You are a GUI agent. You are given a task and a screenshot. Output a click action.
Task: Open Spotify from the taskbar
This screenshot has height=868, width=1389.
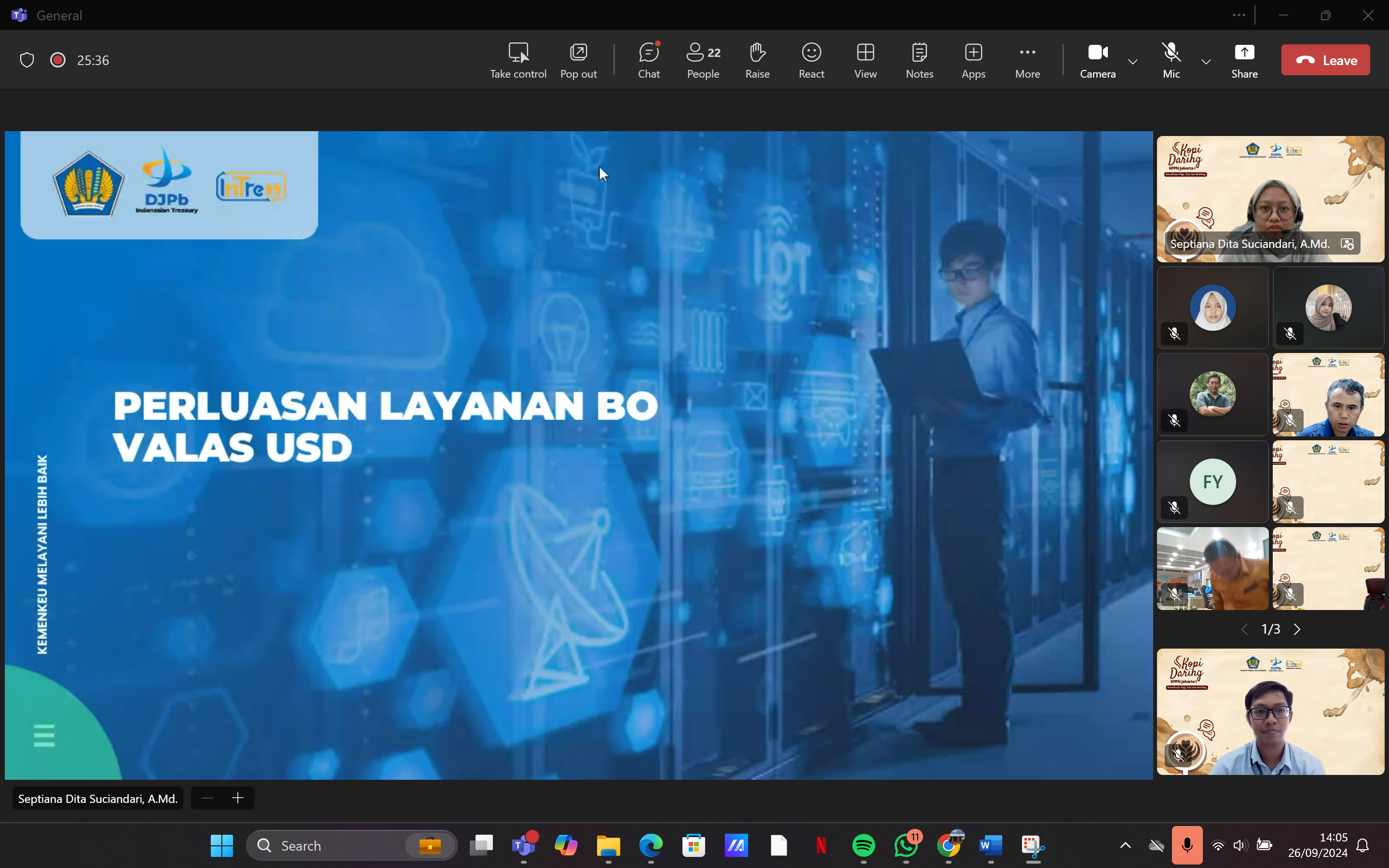[863, 845]
